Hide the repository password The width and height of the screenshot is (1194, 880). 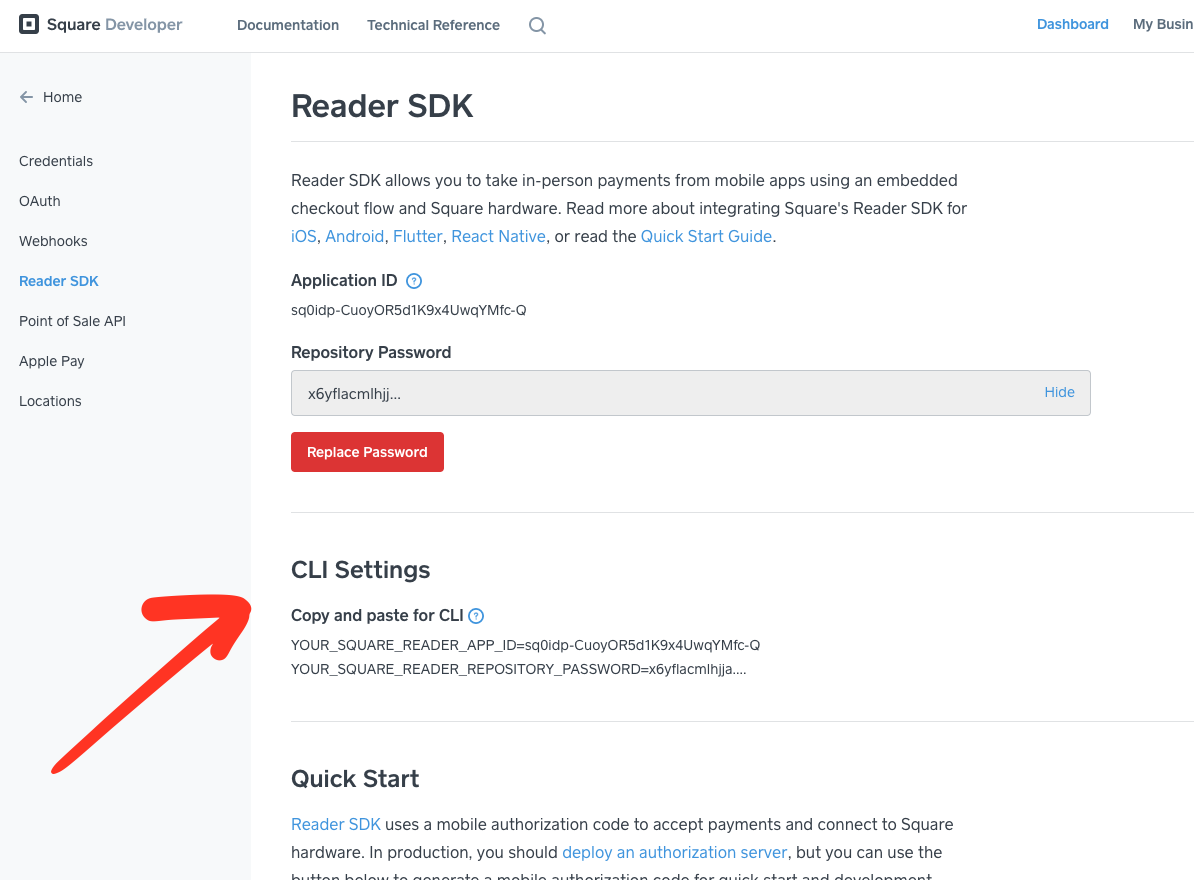click(x=1059, y=392)
